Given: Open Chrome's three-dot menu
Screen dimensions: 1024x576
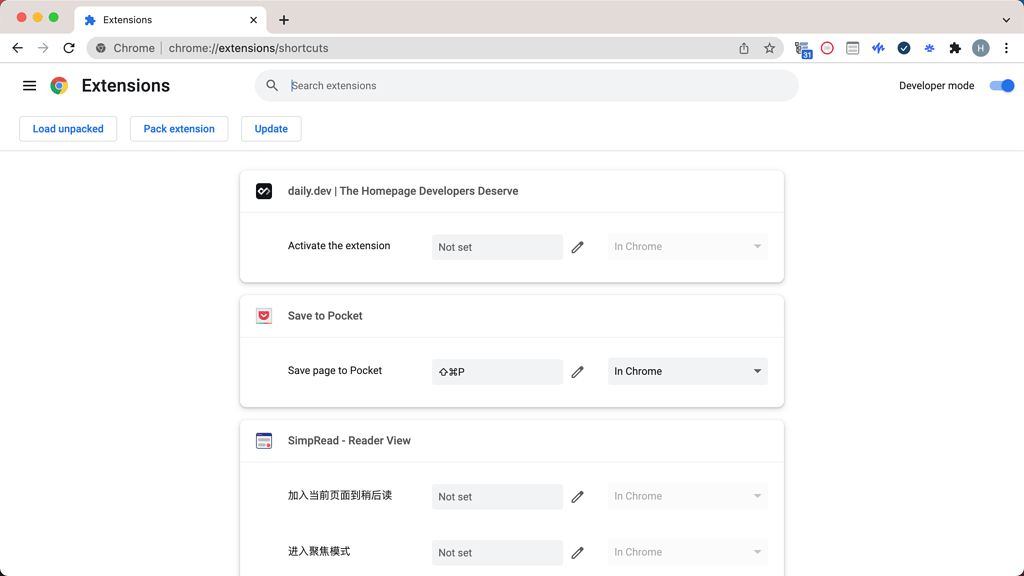Looking at the screenshot, I should click(x=1007, y=47).
